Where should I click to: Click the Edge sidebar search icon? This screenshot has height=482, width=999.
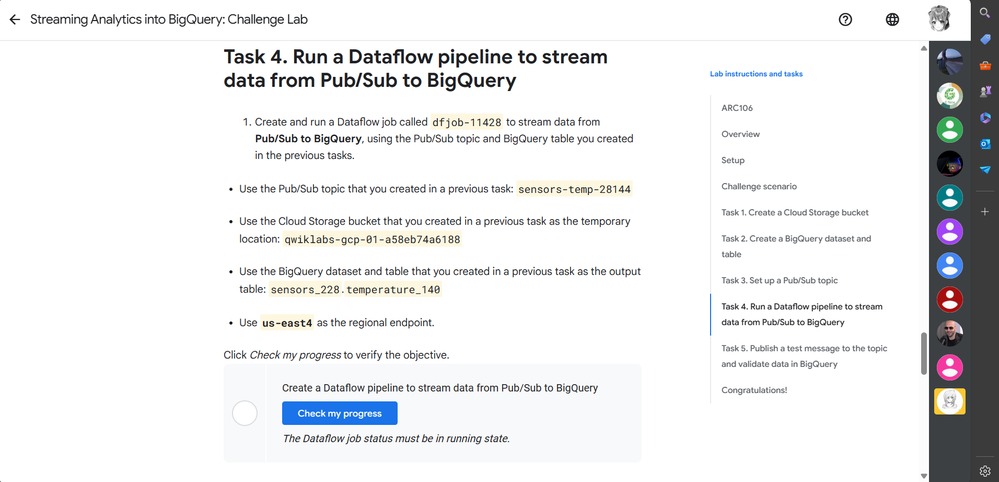[984, 13]
